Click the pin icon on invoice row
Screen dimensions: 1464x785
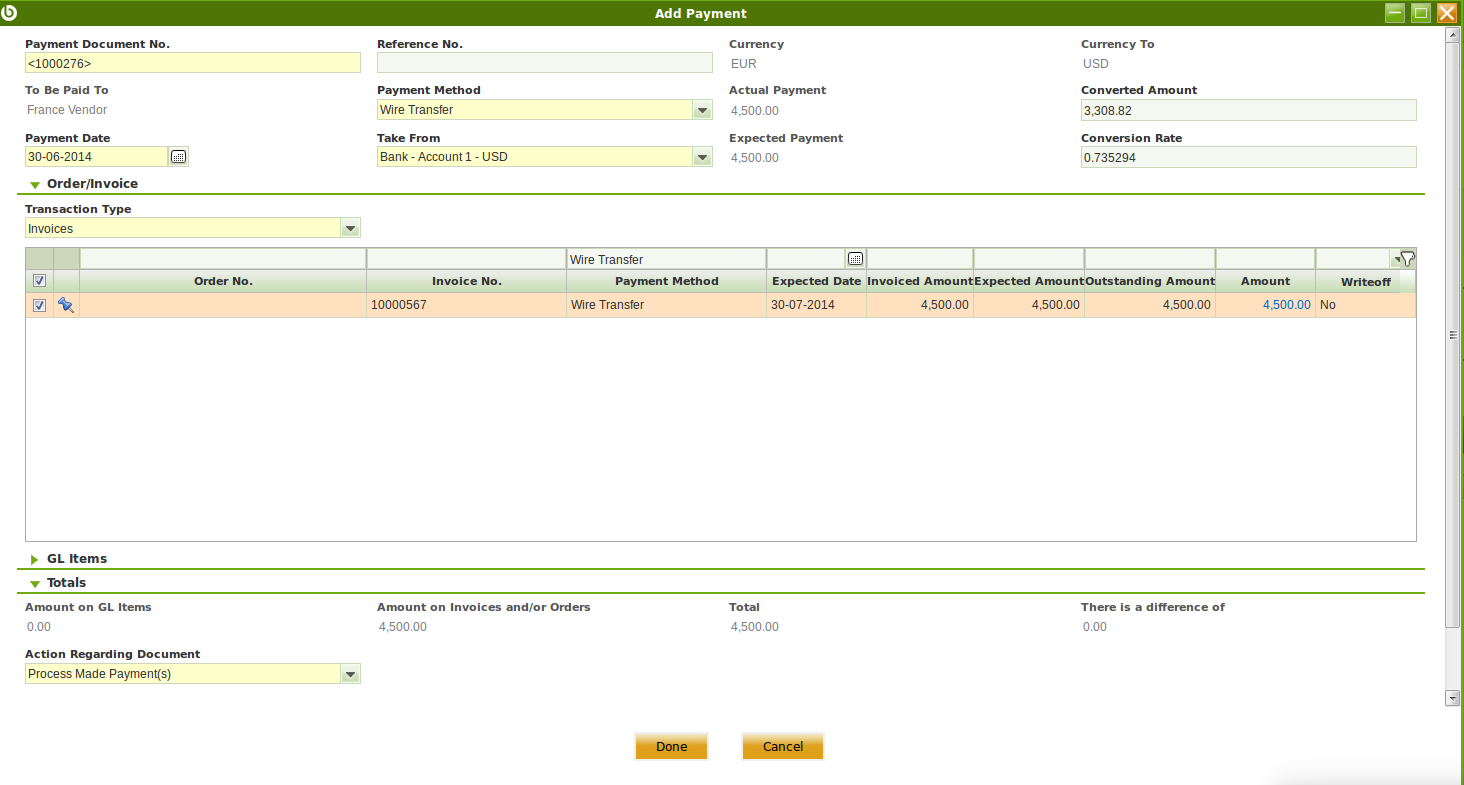[x=66, y=305]
